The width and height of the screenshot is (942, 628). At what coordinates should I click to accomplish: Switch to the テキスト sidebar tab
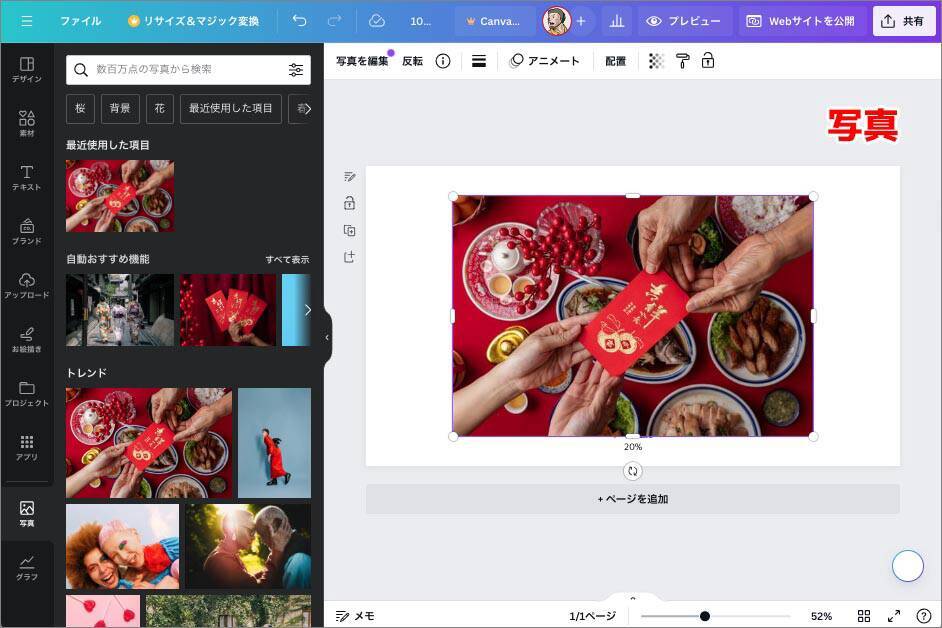(x=27, y=178)
